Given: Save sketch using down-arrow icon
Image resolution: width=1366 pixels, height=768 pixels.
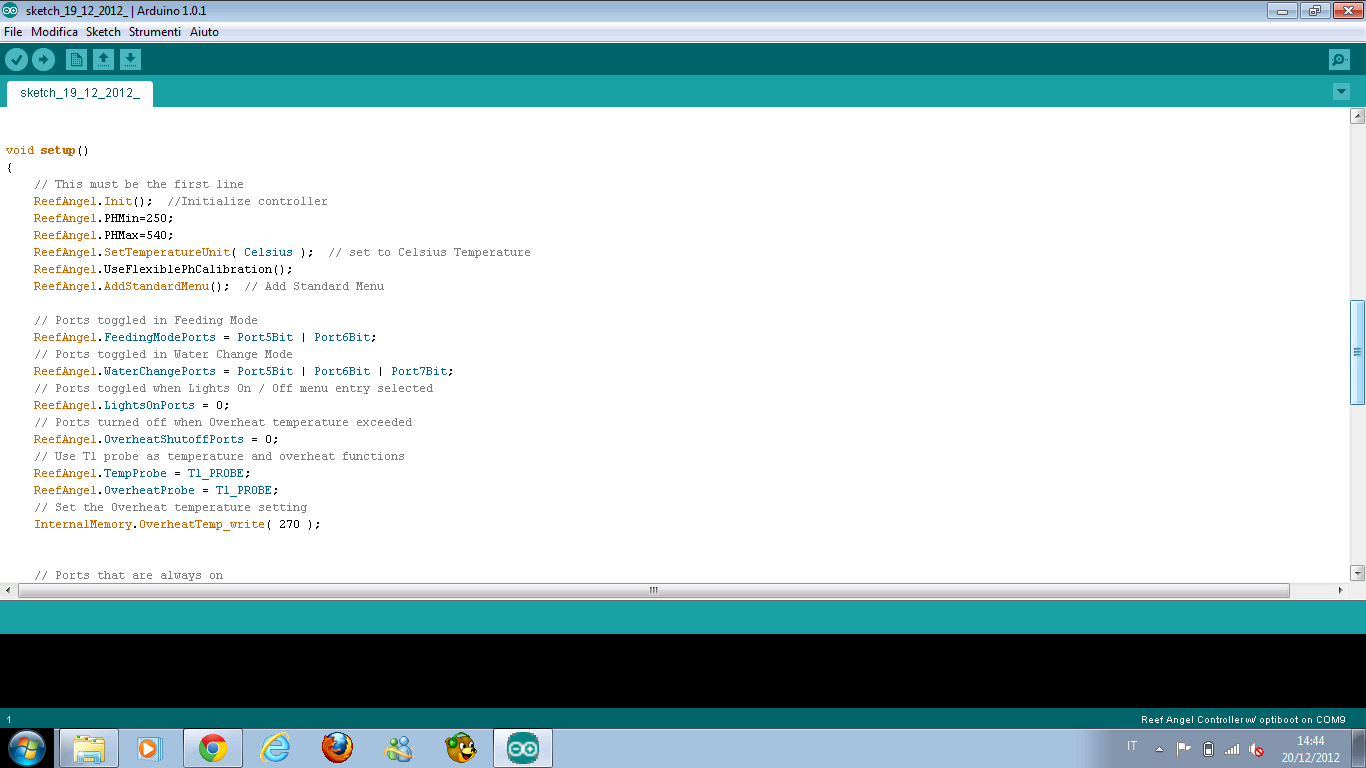Looking at the screenshot, I should click(130, 60).
